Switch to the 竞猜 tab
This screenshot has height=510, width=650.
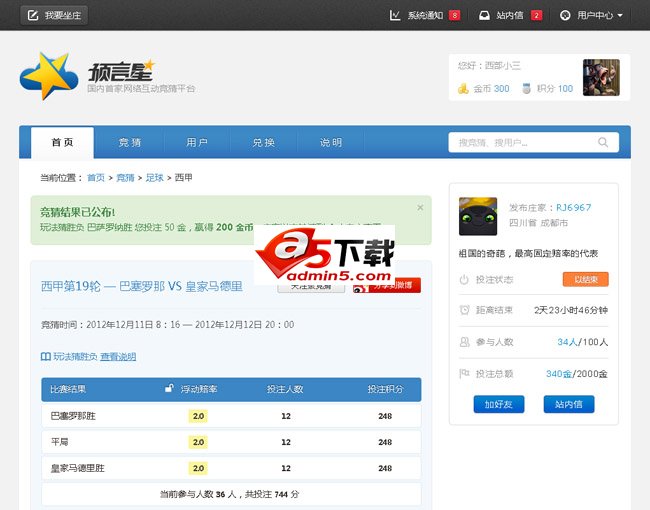pos(130,143)
